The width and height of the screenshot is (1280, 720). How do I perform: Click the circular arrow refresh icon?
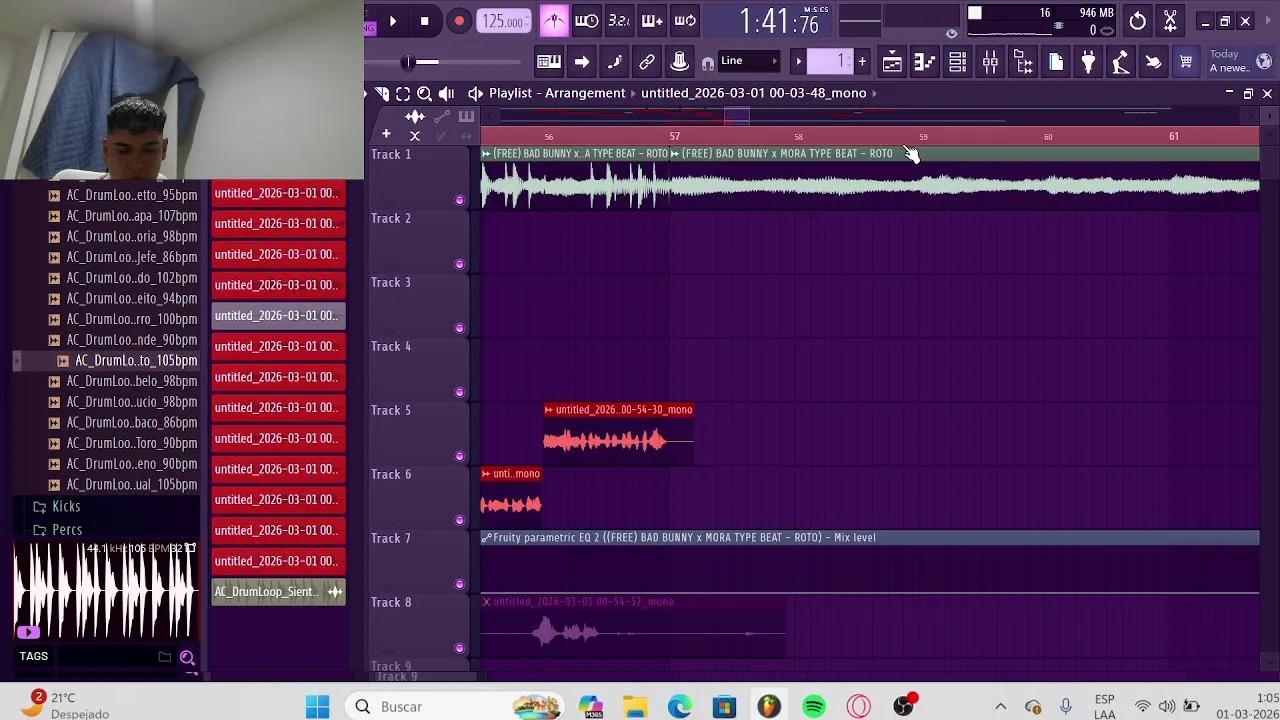[1138, 21]
